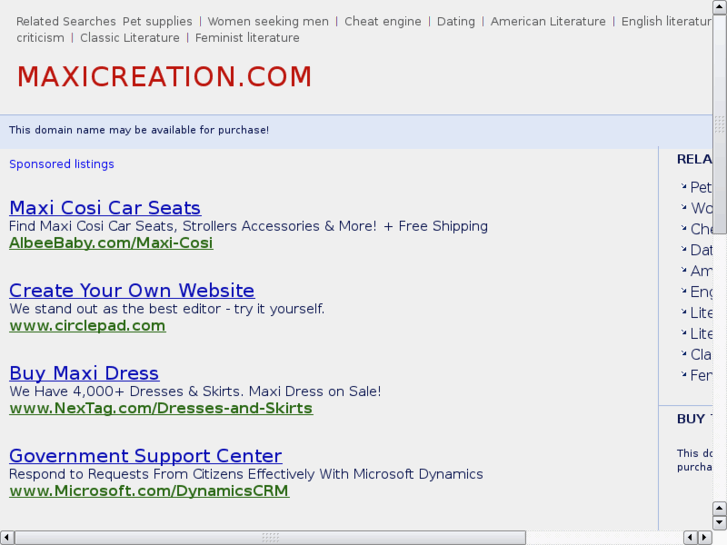Click the sidebar Dat link
This screenshot has height=545, width=727.
click(x=701, y=250)
